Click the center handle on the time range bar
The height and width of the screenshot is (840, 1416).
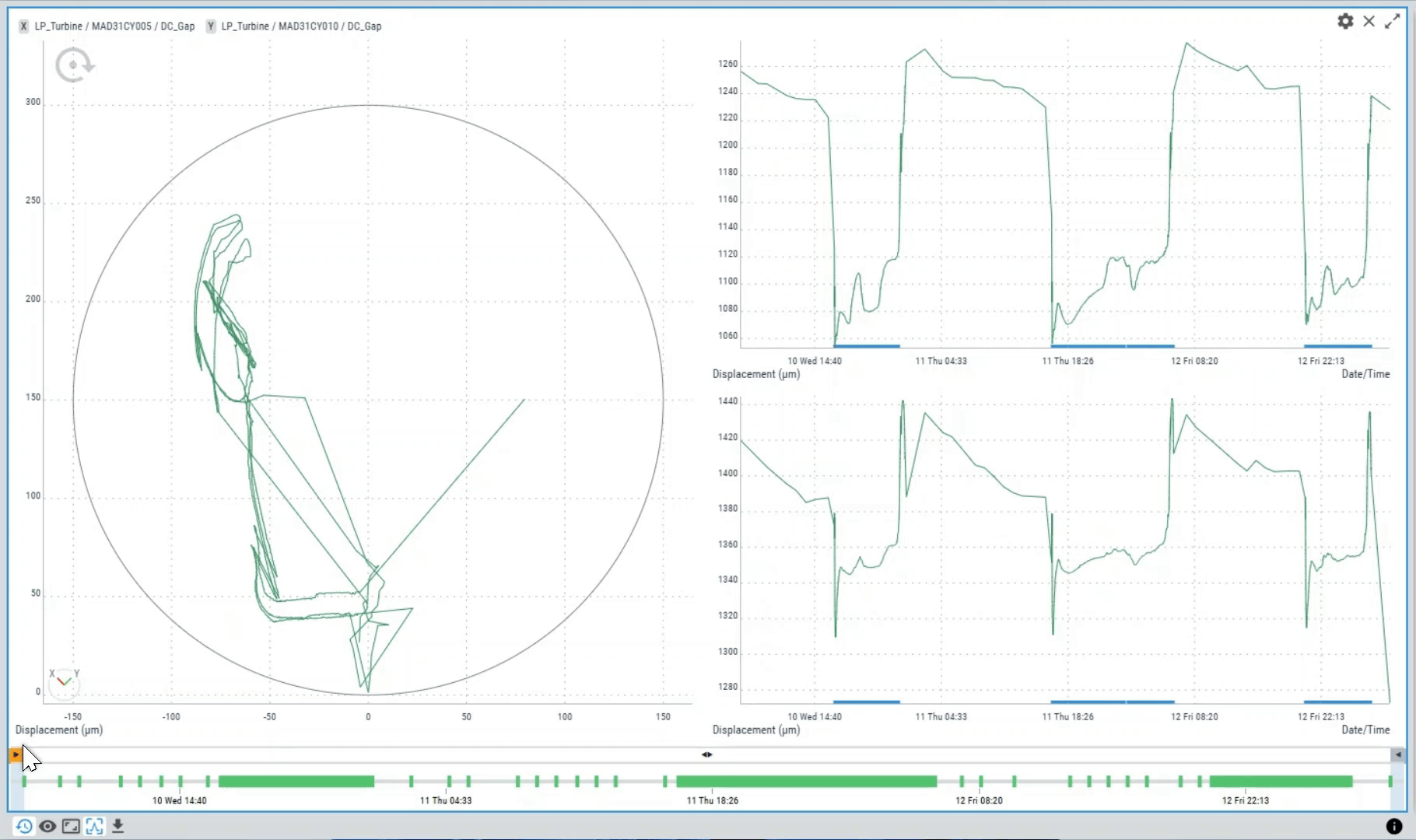point(706,754)
